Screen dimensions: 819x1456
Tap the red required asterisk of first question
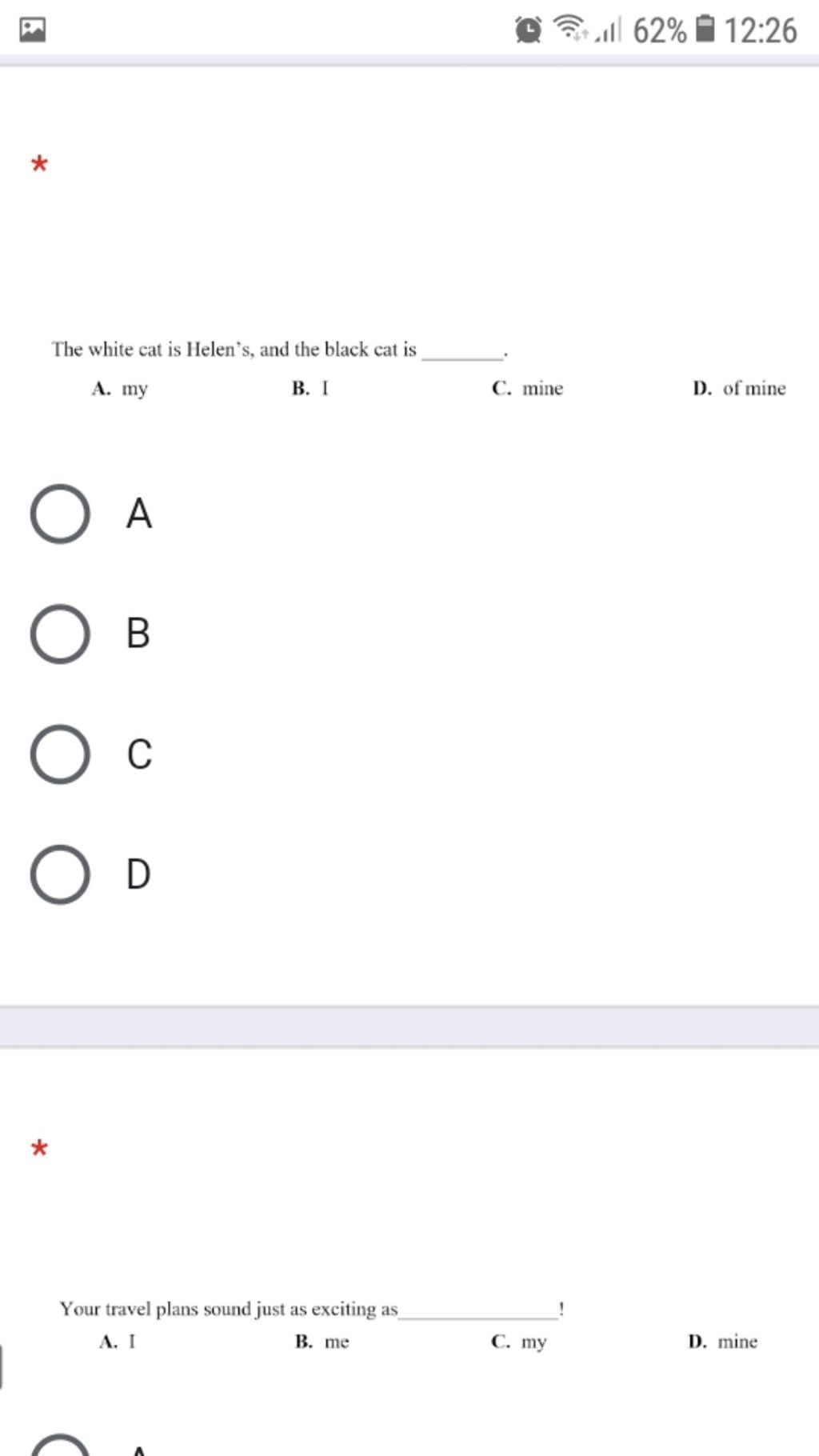click(x=39, y=166)
